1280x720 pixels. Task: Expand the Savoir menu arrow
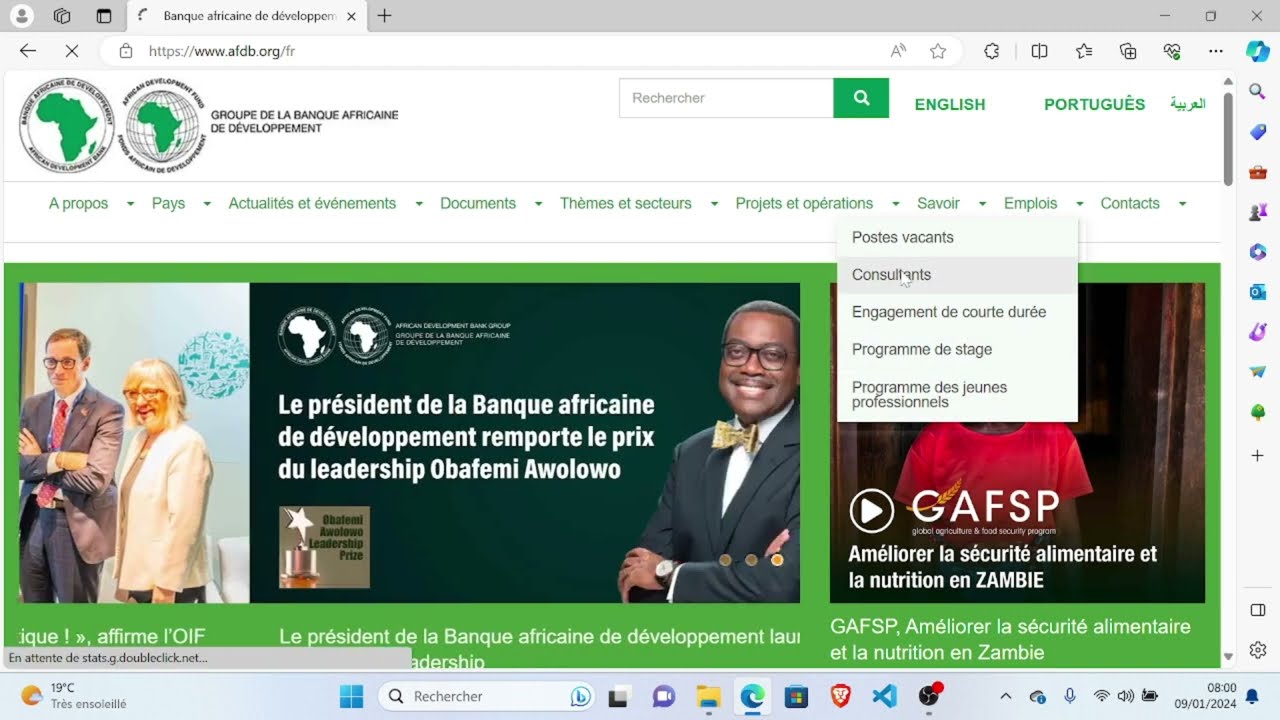pyautogui.click(x=982, y=204)
